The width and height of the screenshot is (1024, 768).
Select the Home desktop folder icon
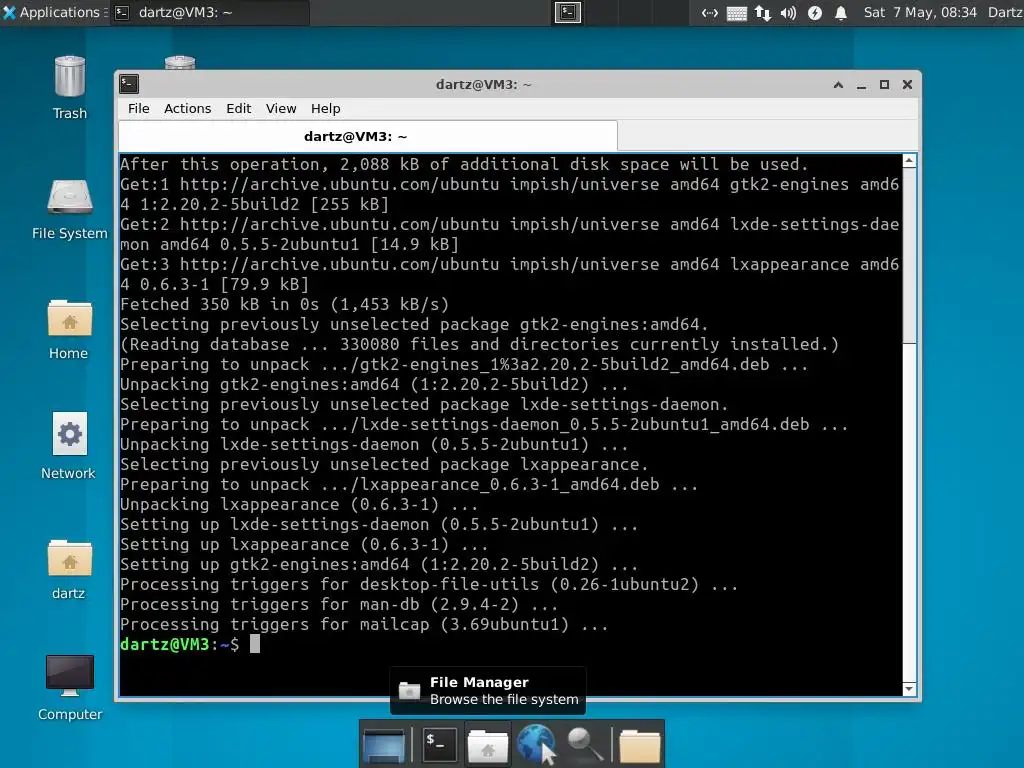(x=69, y=330)
